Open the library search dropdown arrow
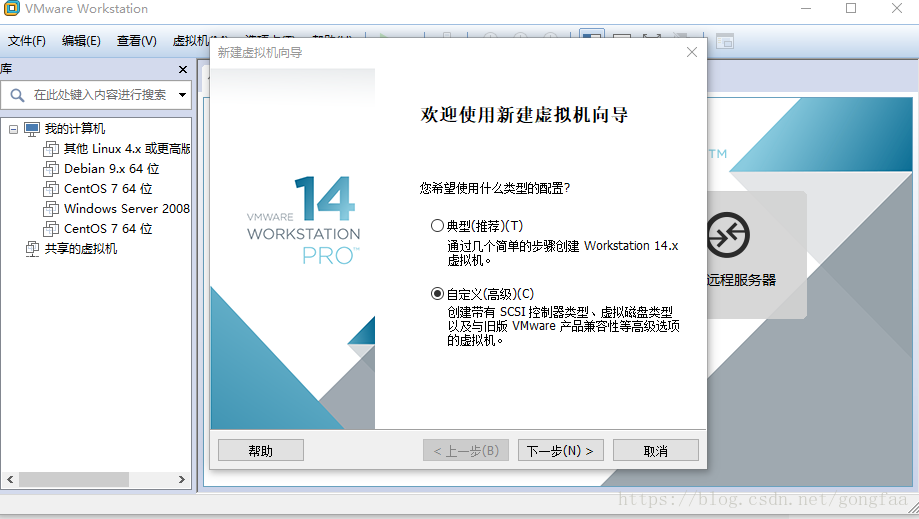Viewport: 919px width, 519px height. pyautogui.click(x=182, y=95)
